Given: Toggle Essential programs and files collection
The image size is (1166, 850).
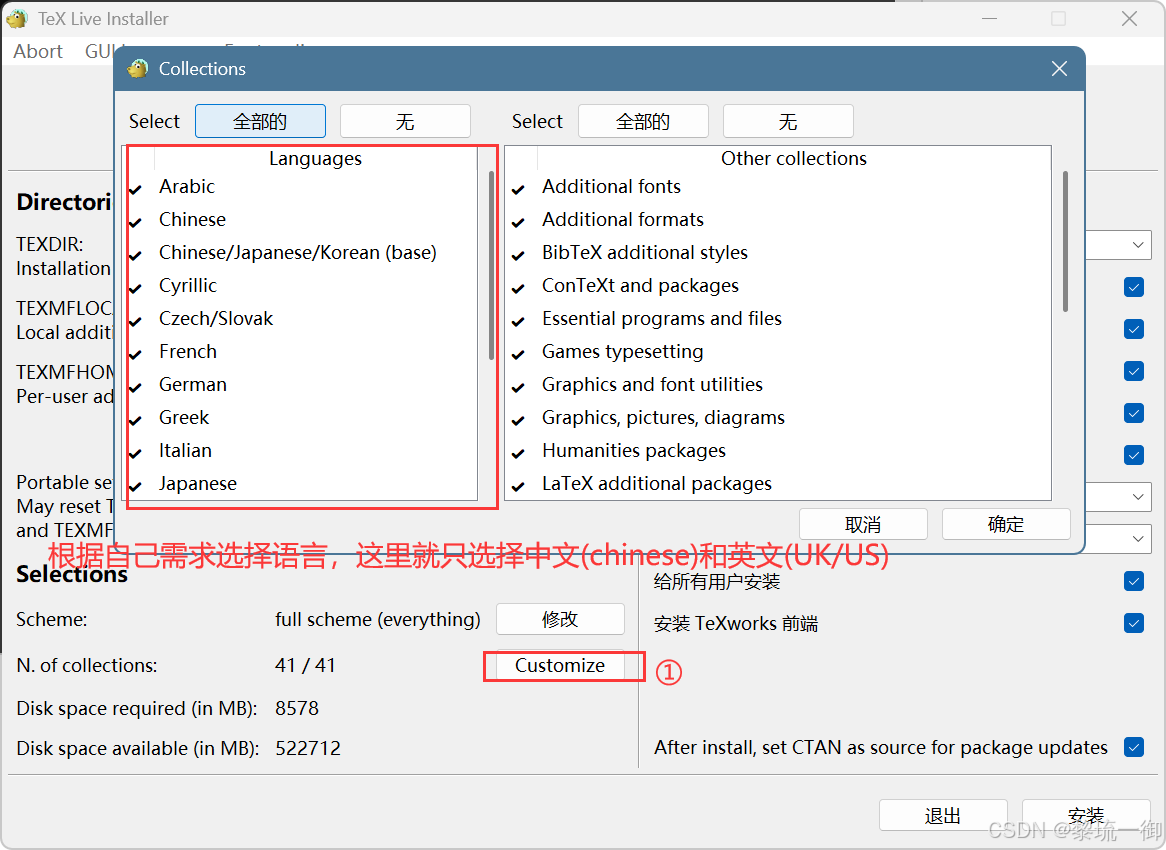Looking at the screenshot, I should (519, 321).
